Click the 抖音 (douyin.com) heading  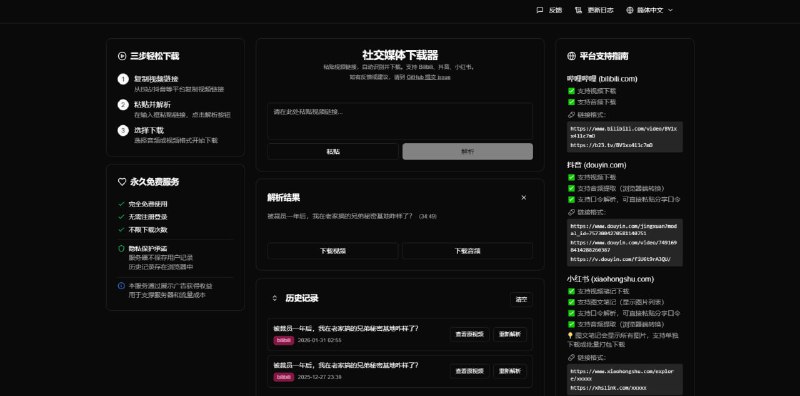point(596,165)
